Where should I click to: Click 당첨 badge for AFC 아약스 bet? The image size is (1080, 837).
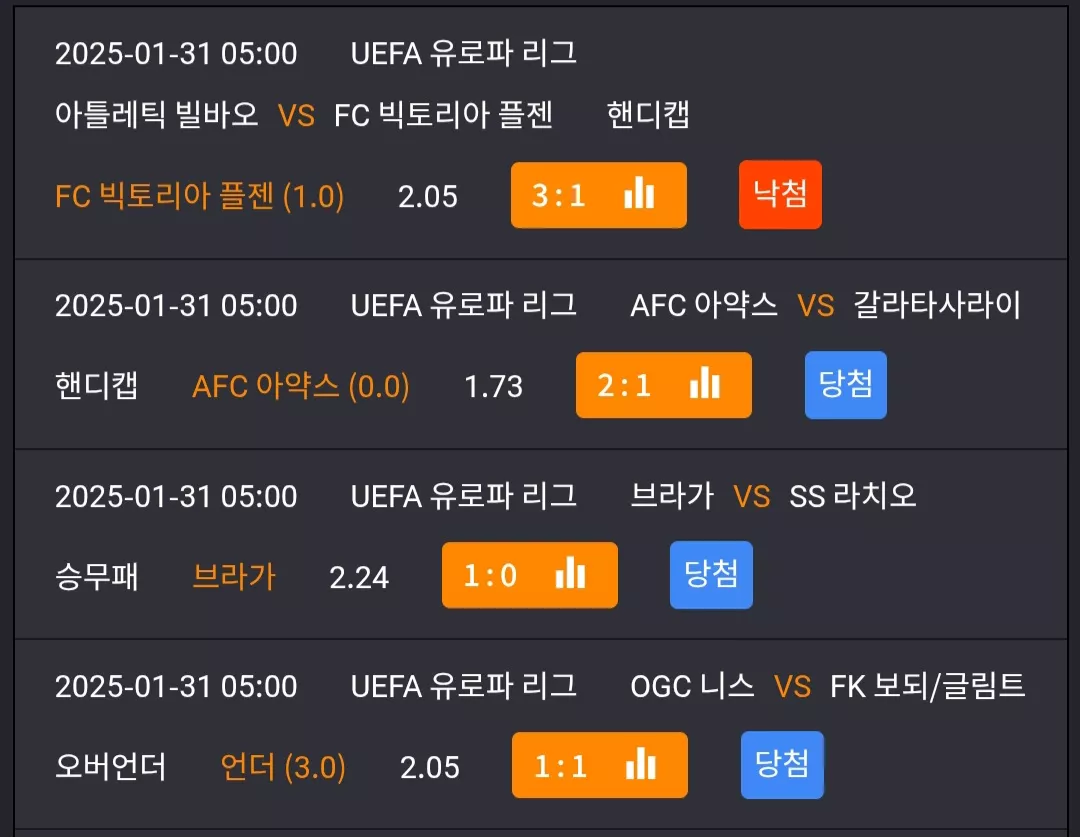coord(846,384)
